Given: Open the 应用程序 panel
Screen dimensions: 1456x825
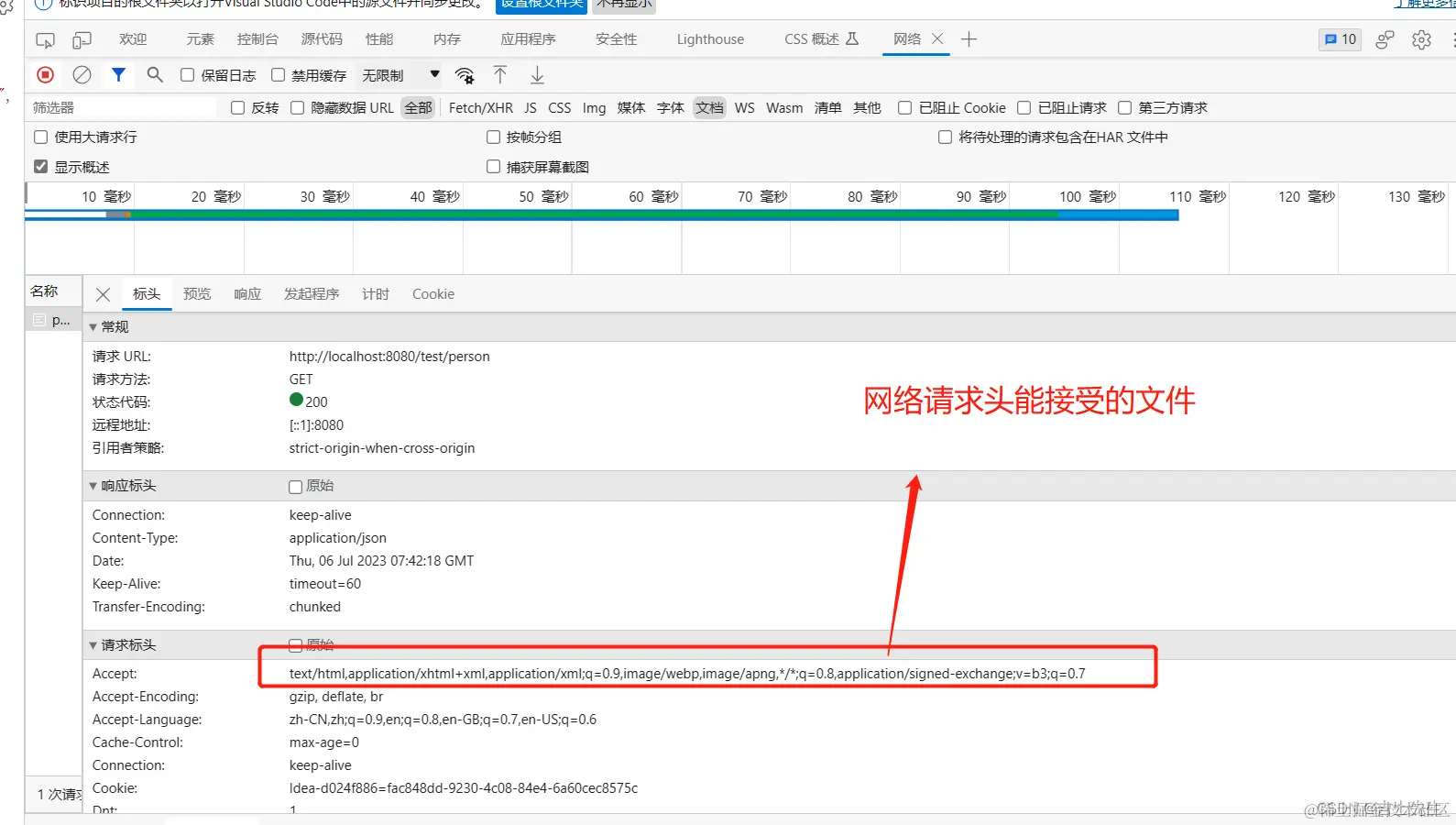Looking at the screenshot, I should (x=528, y=39).
